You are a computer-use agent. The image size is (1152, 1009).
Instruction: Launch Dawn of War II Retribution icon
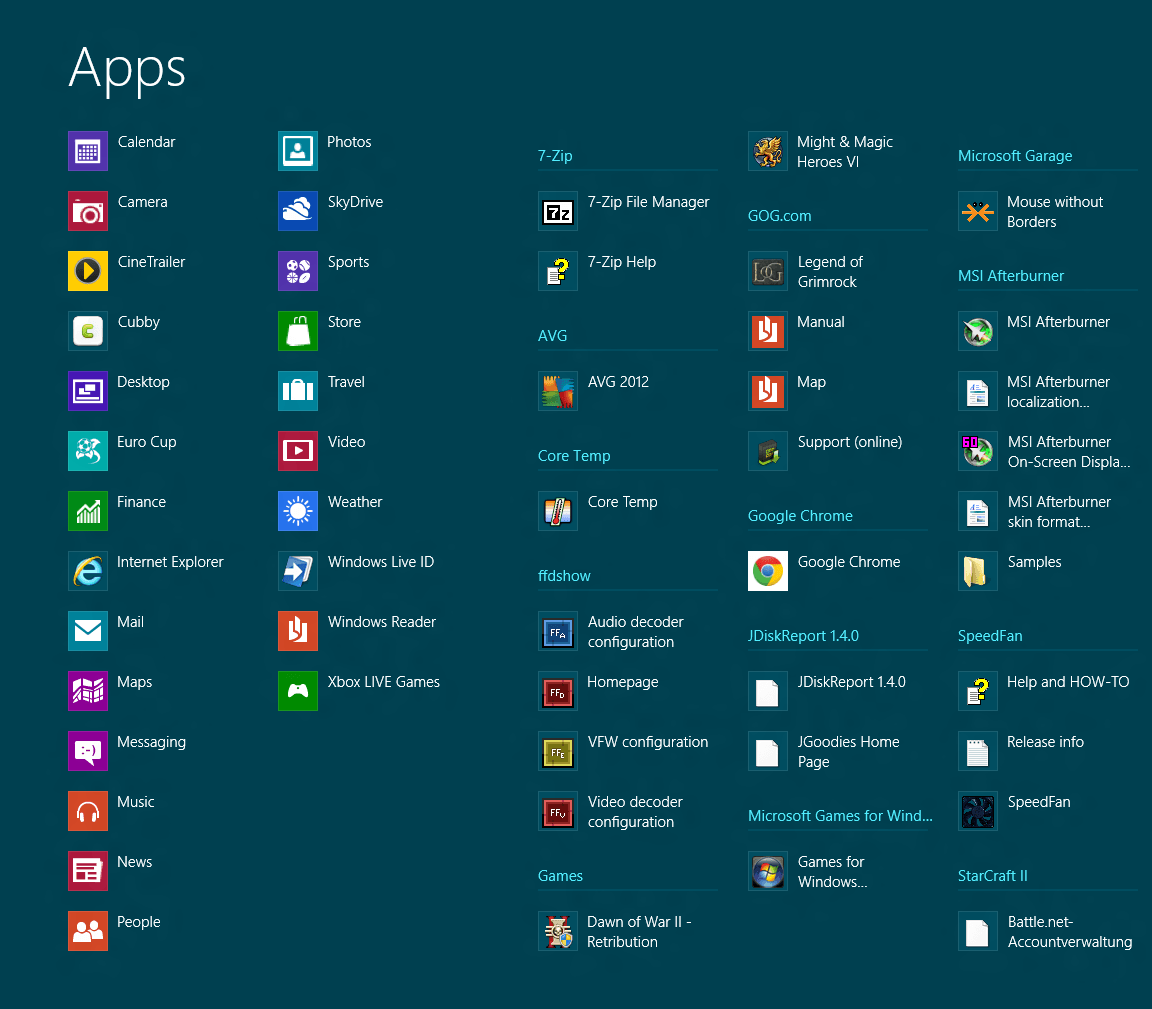click(558, 931)
